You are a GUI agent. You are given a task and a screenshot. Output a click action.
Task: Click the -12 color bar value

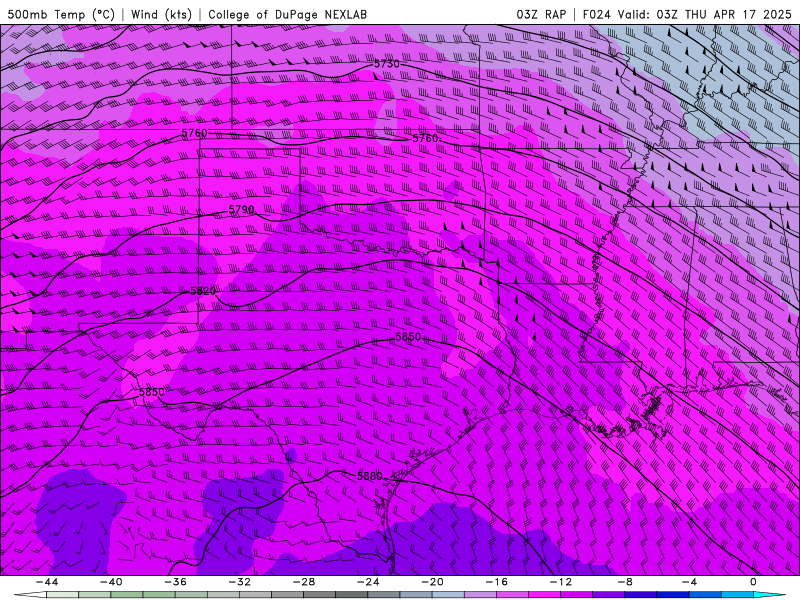(561, 582)
